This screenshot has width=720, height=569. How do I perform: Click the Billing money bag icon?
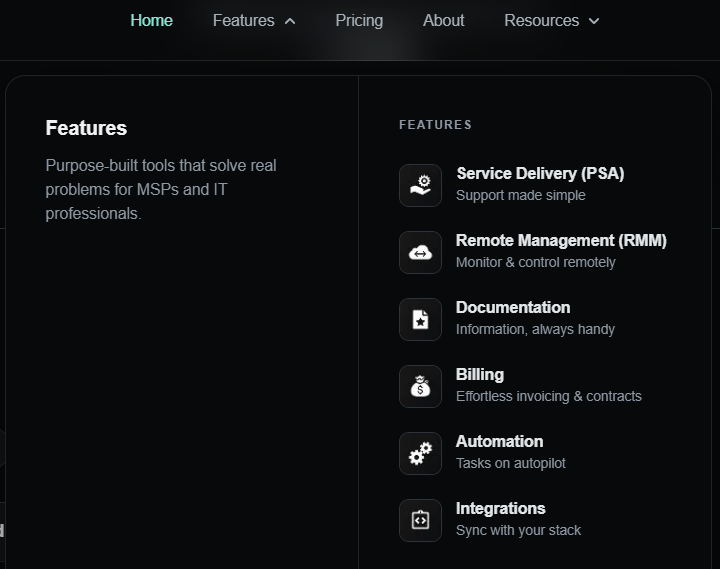420,386
